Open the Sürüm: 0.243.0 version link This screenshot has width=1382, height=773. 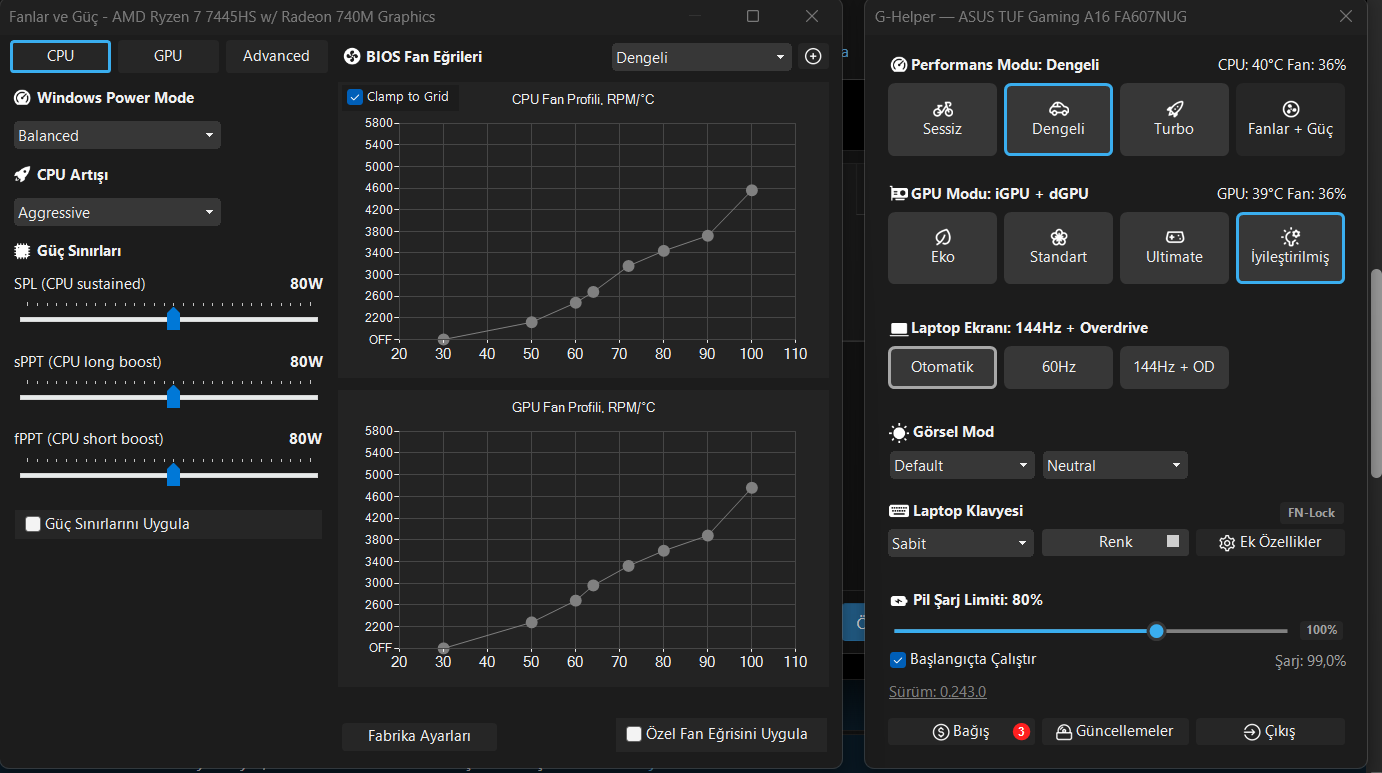937,692
